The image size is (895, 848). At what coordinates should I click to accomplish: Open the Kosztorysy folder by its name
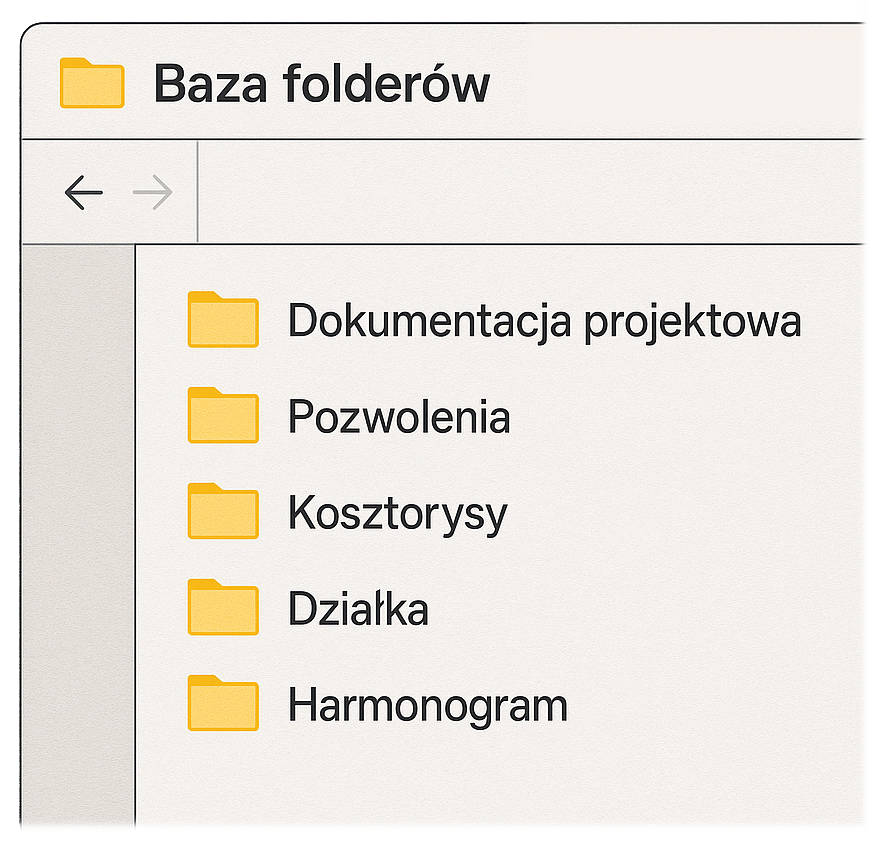click(397, 513)
